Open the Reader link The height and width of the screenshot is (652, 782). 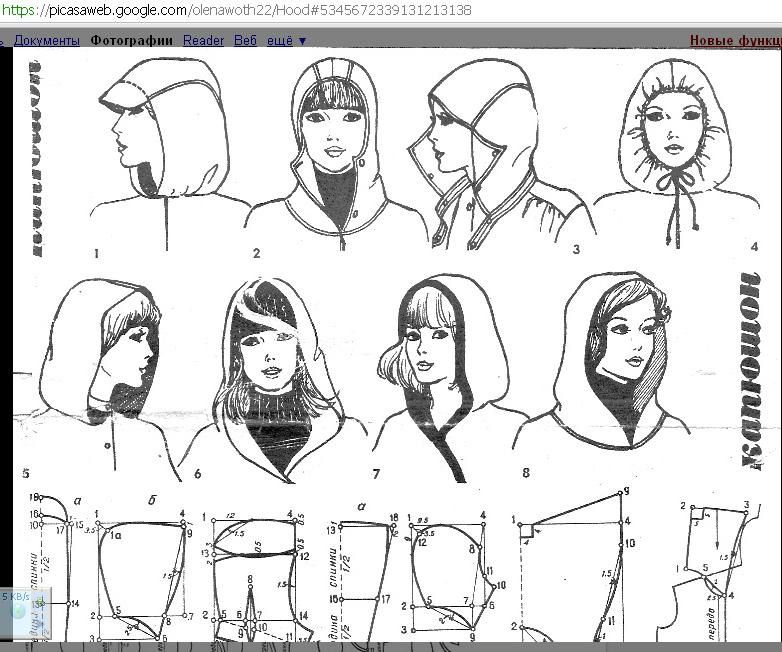point(203,40)
